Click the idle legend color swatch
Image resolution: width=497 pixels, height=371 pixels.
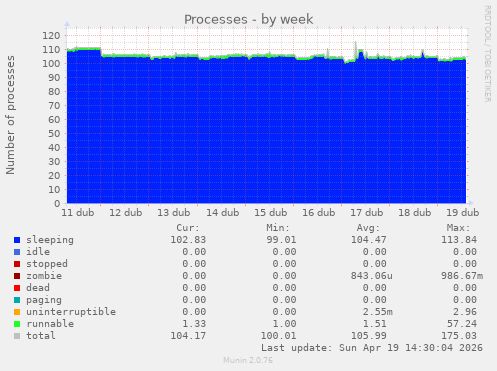pos(17,252)
